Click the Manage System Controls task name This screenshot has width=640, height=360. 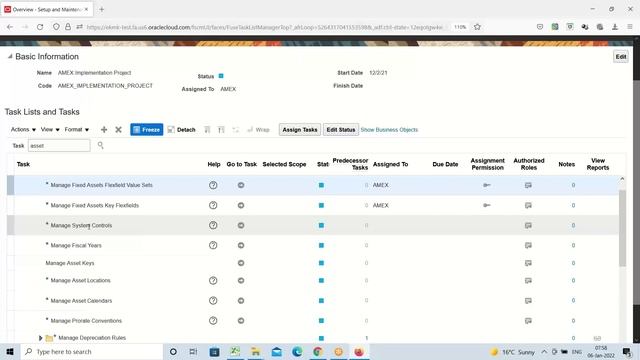pyautogui.click(x=81, y=225)
